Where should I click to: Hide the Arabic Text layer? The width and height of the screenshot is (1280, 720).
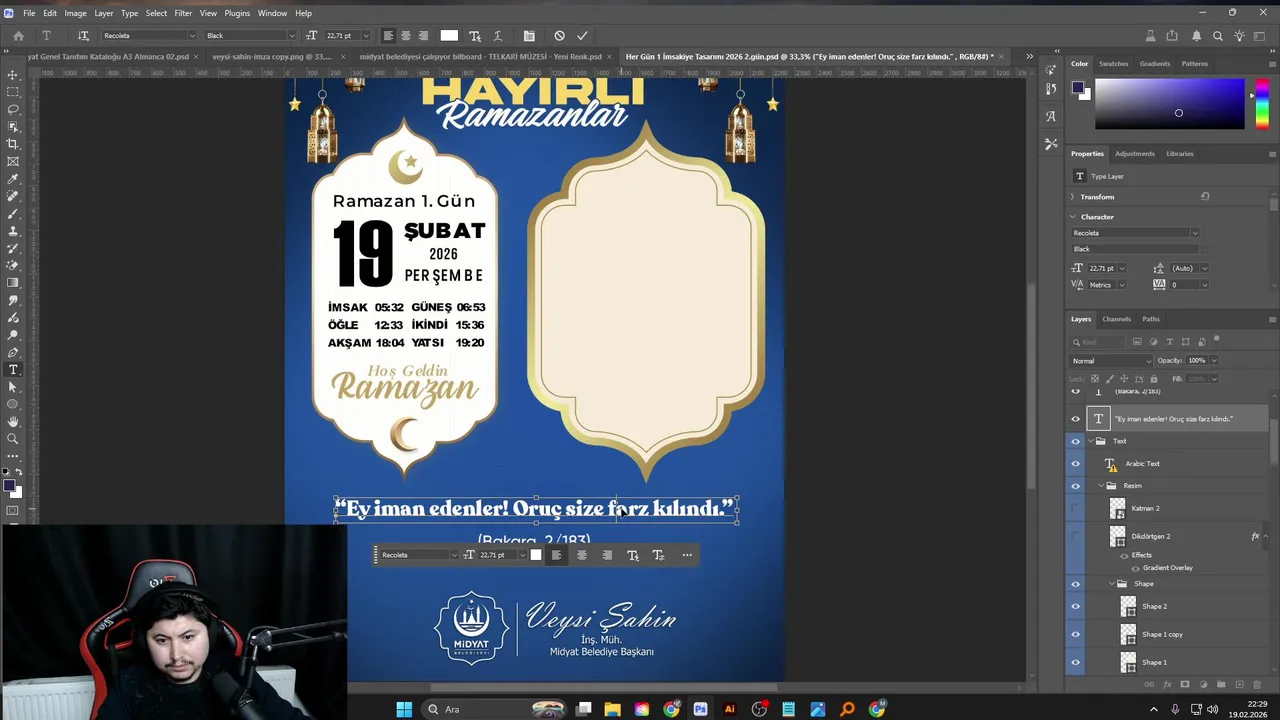coord(1076,464)
